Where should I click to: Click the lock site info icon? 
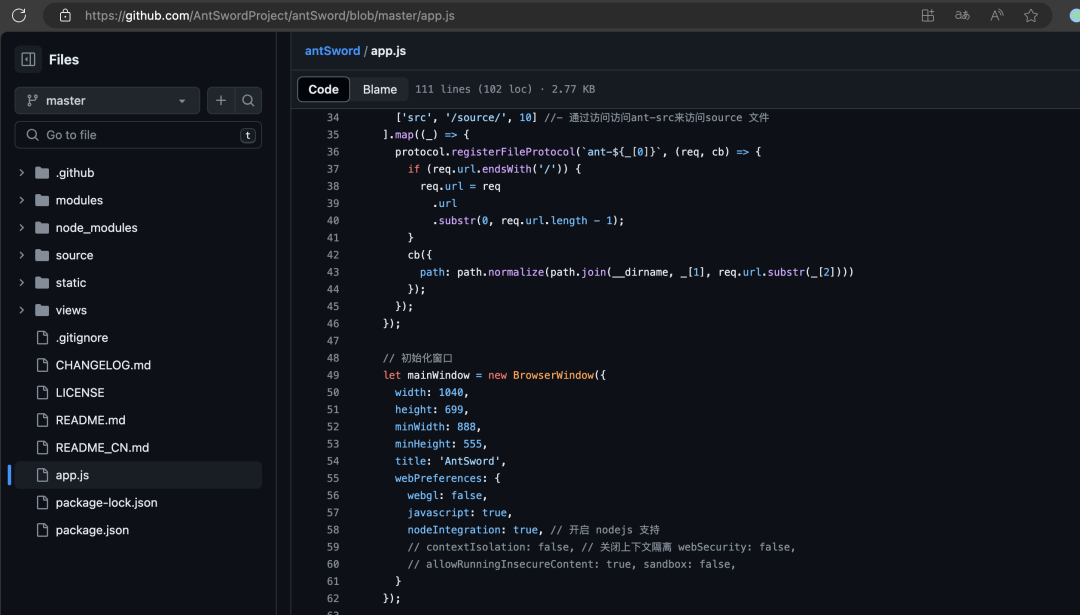coord(65,15)
